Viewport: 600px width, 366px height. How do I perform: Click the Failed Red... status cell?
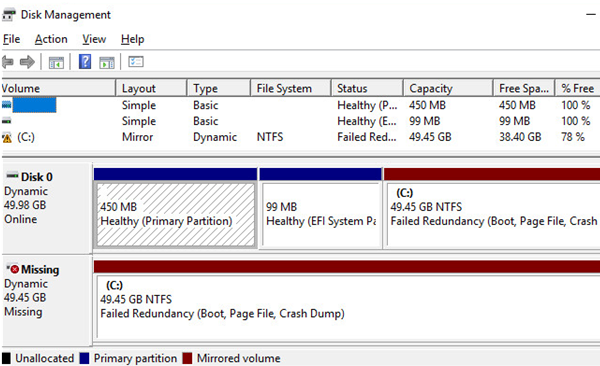367,137
